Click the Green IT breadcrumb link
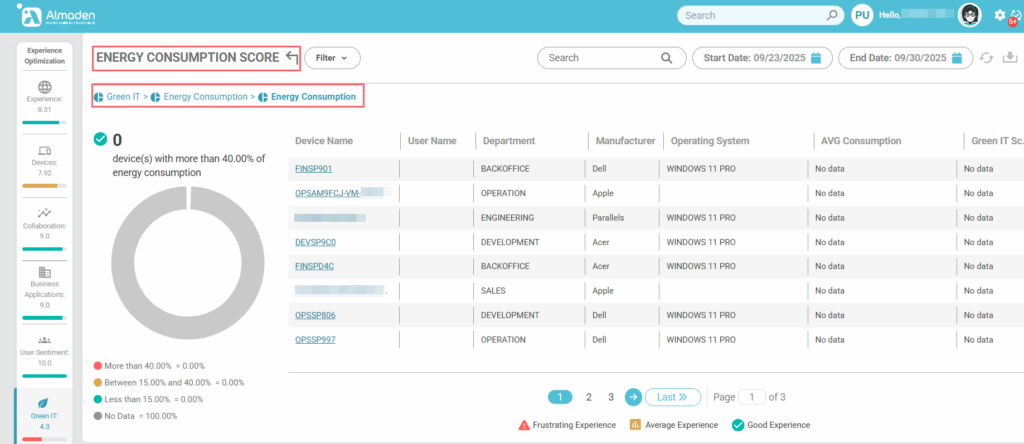 (123, 97)
